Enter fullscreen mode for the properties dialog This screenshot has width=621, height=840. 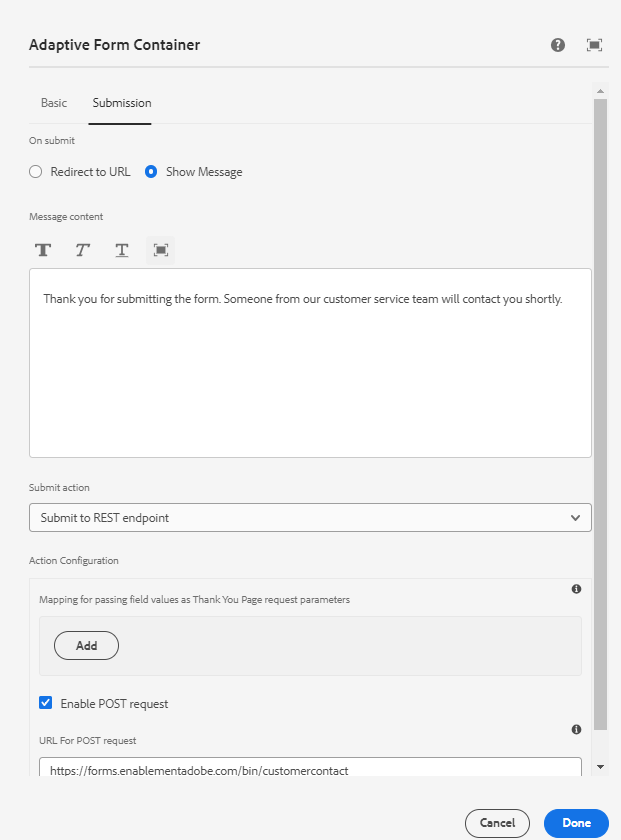[x=594, y=45]
